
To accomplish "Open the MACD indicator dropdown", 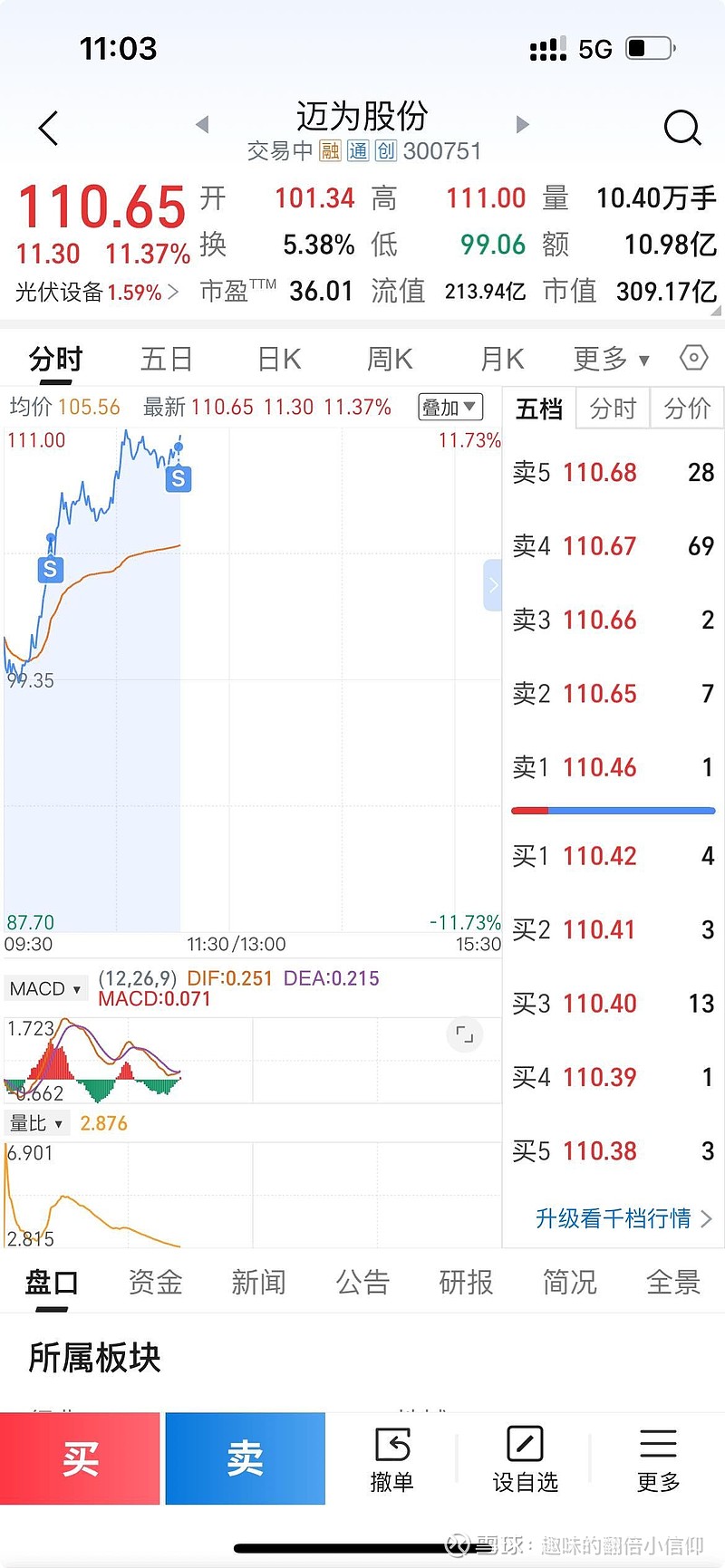I will tap(44, 989).
